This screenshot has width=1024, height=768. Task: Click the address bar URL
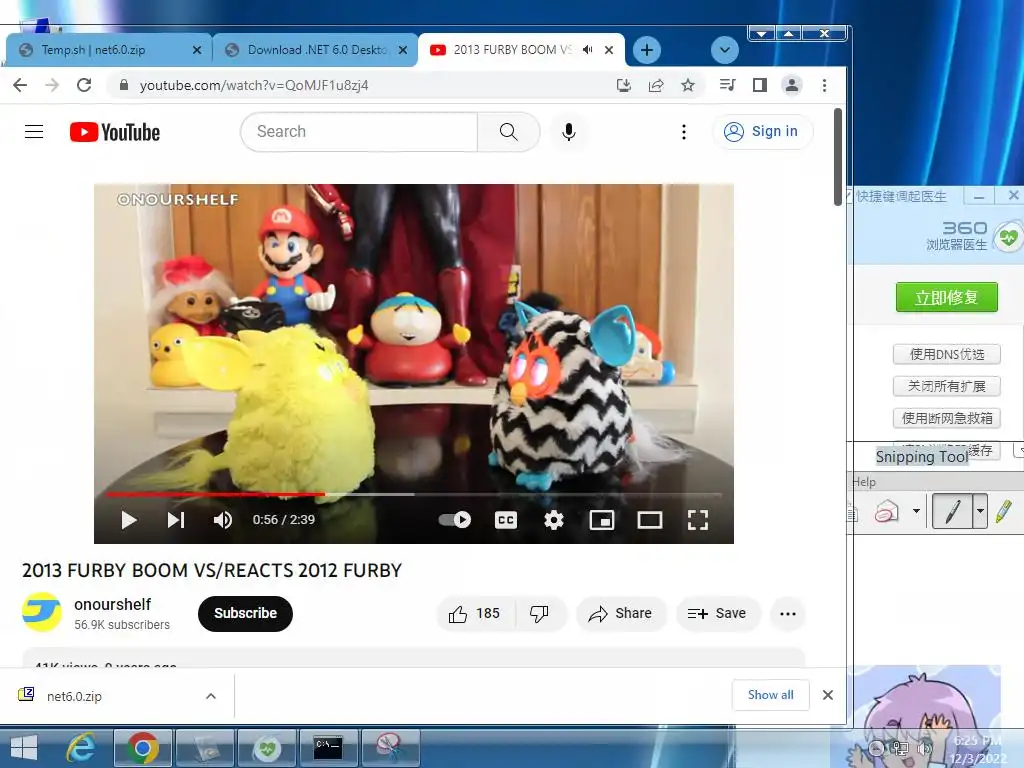tap(254, 86)
